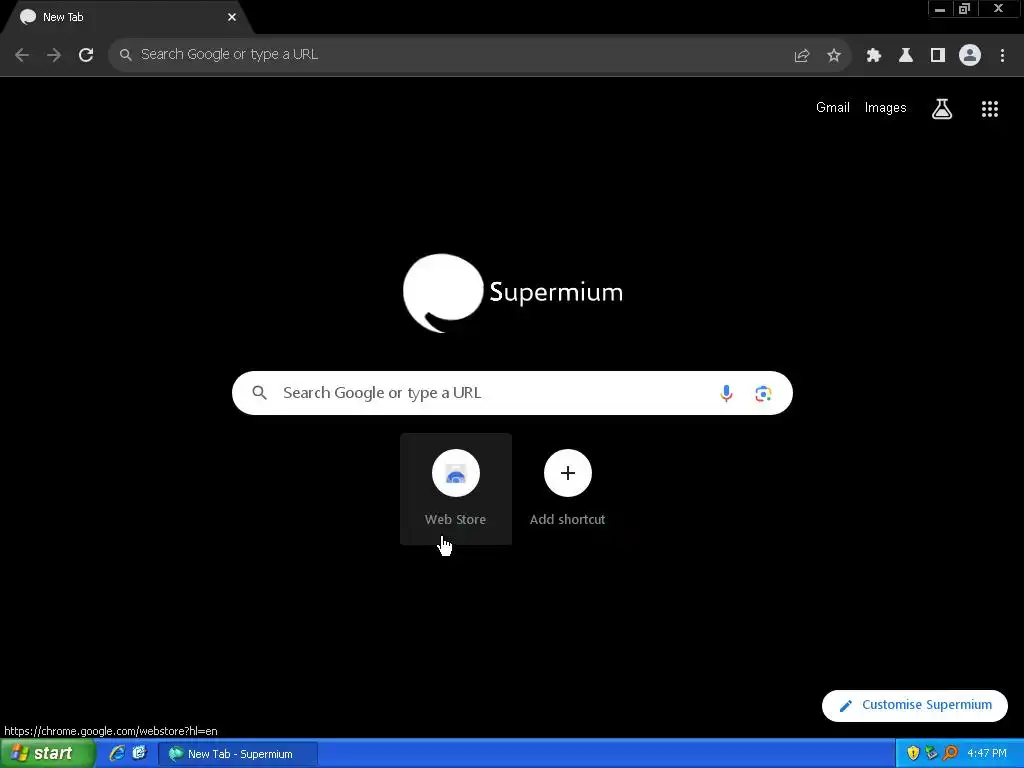Launch Internet Explorer from quick launch
Image resolution: width=1024 pixels, height=768 pixels.
pyautogui.click(x=117, y=754)
